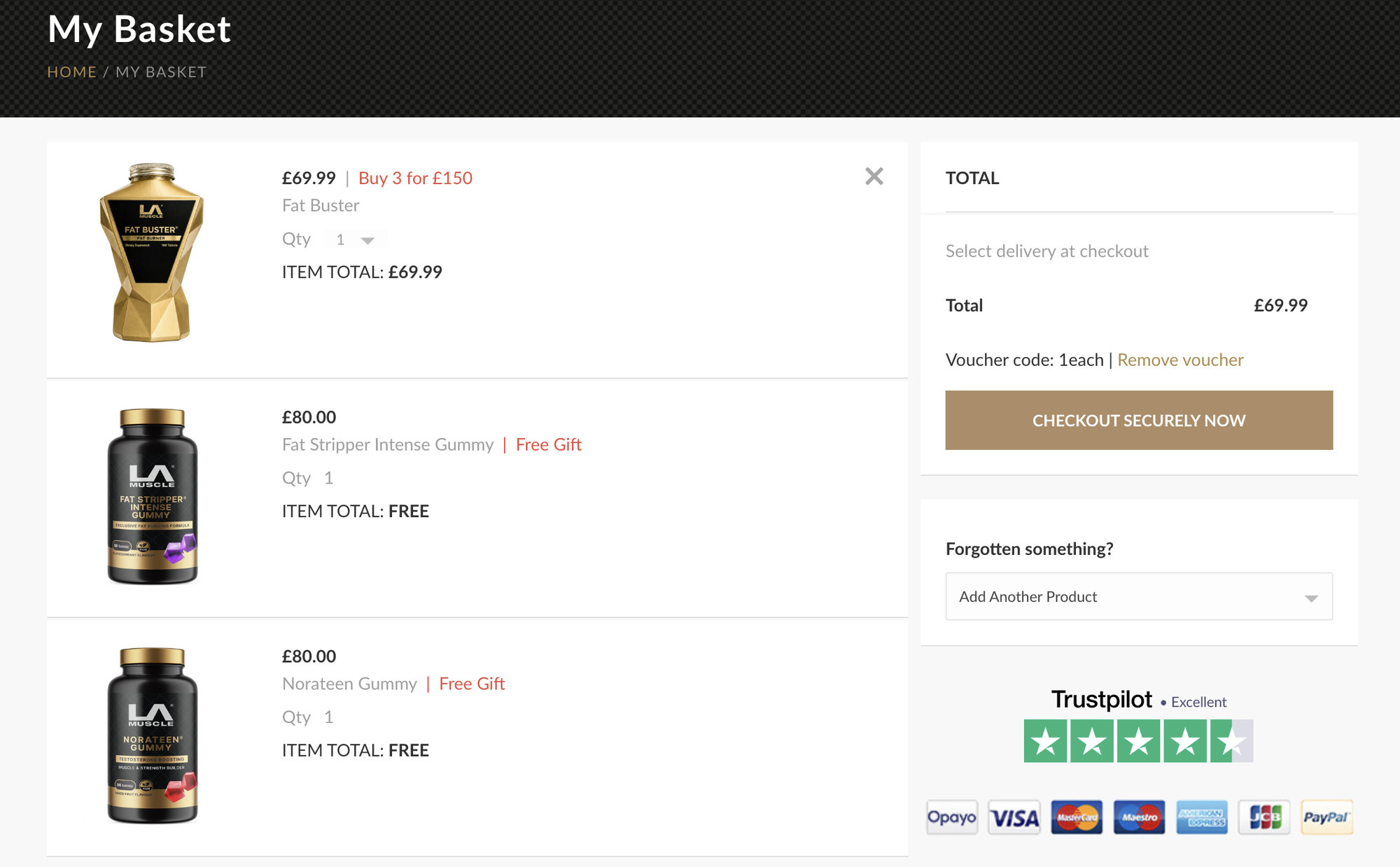Open the Fat Buster quantity dropdown
1400x867 pixels.
(x=356, y=239)
